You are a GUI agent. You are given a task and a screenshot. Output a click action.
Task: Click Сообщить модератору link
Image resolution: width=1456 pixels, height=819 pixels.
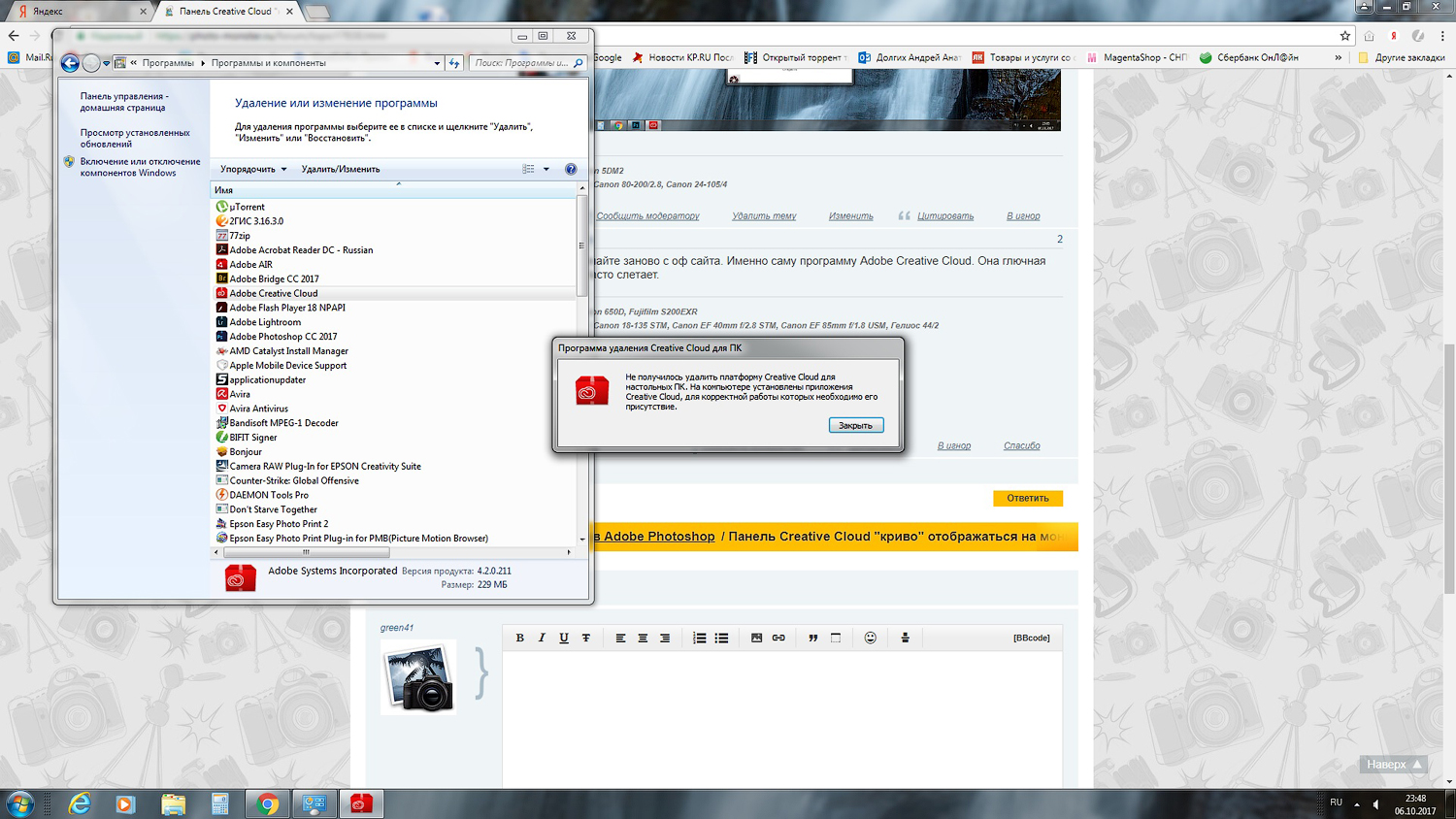[x=647, y=216]
